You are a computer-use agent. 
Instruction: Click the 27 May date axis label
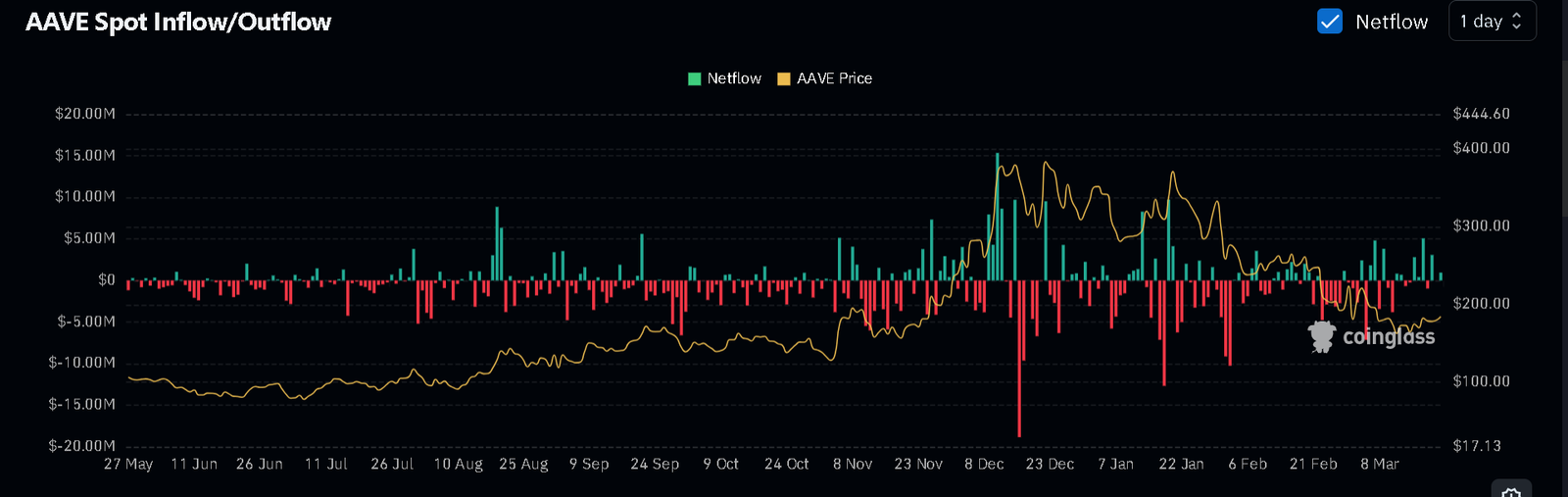[128, 464]
